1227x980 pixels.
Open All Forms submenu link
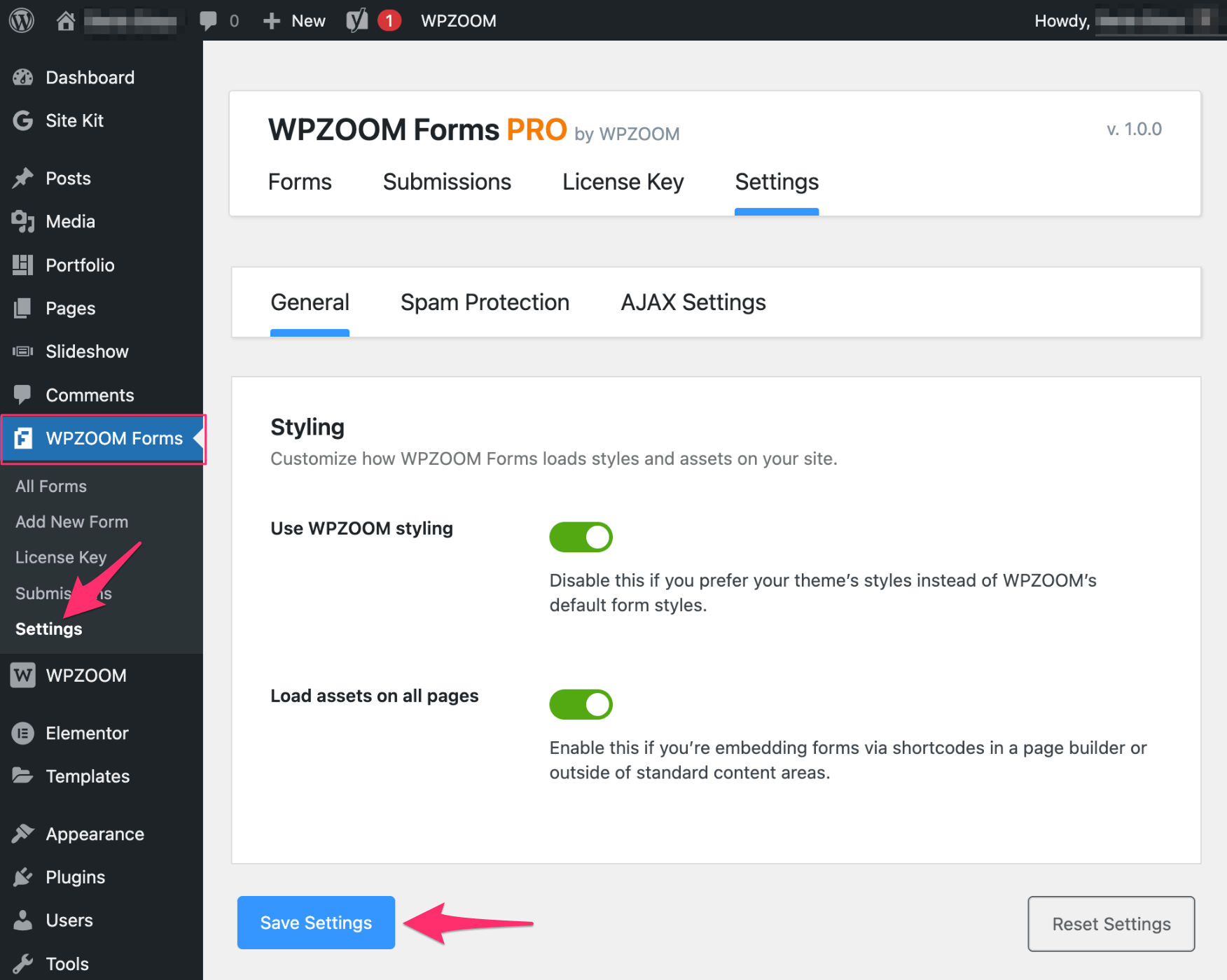(x=51, y=486)
